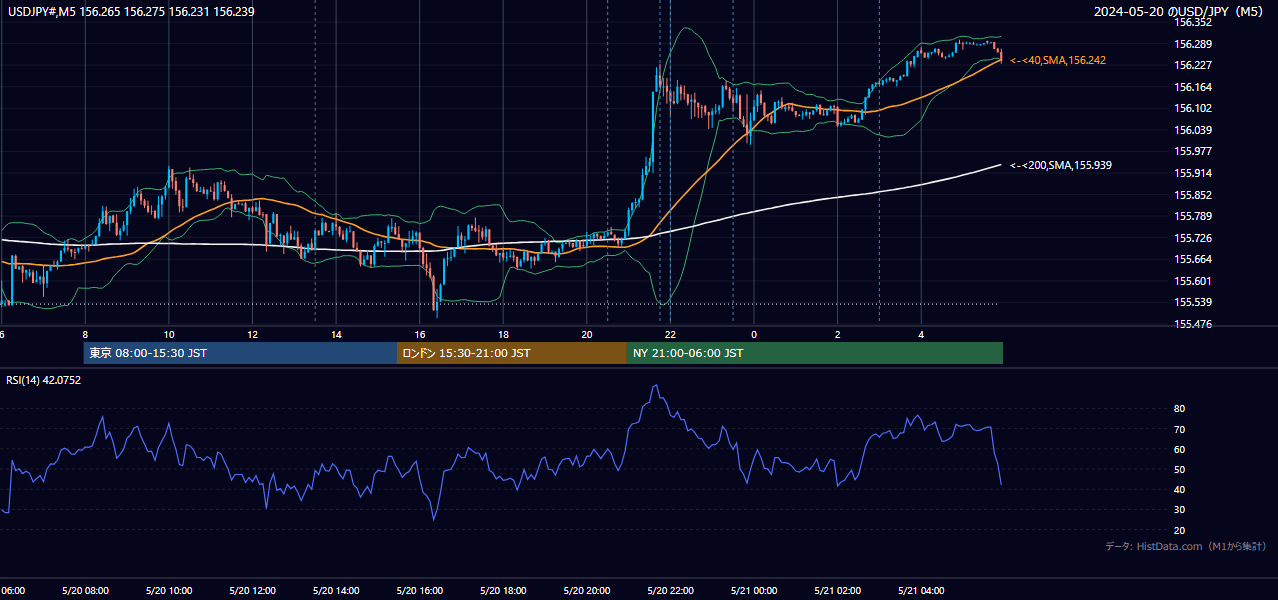
Task: Click price axis label 156.039
Action: click(1193, 130)
